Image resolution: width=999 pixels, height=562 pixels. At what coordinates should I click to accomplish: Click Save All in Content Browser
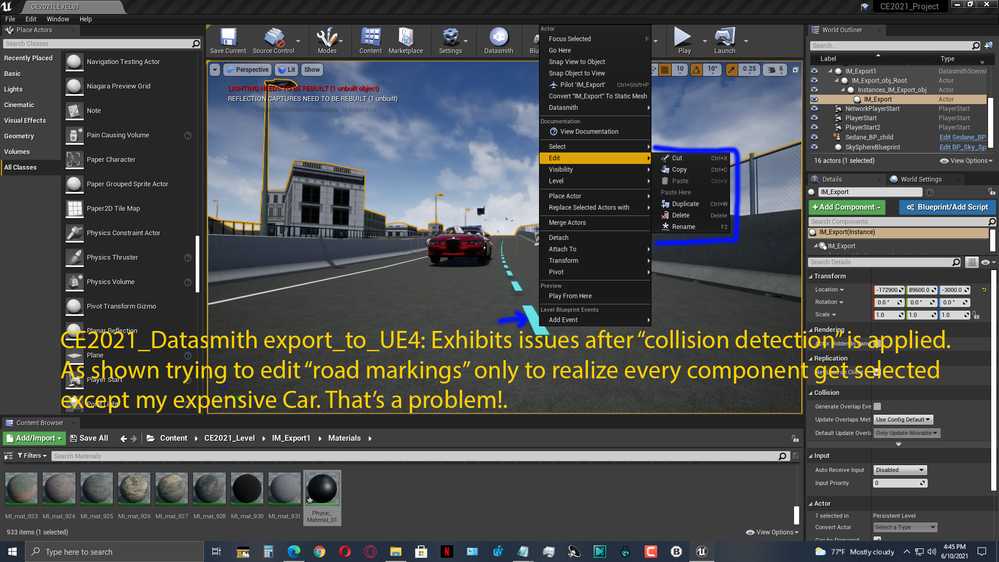point(89,438)
